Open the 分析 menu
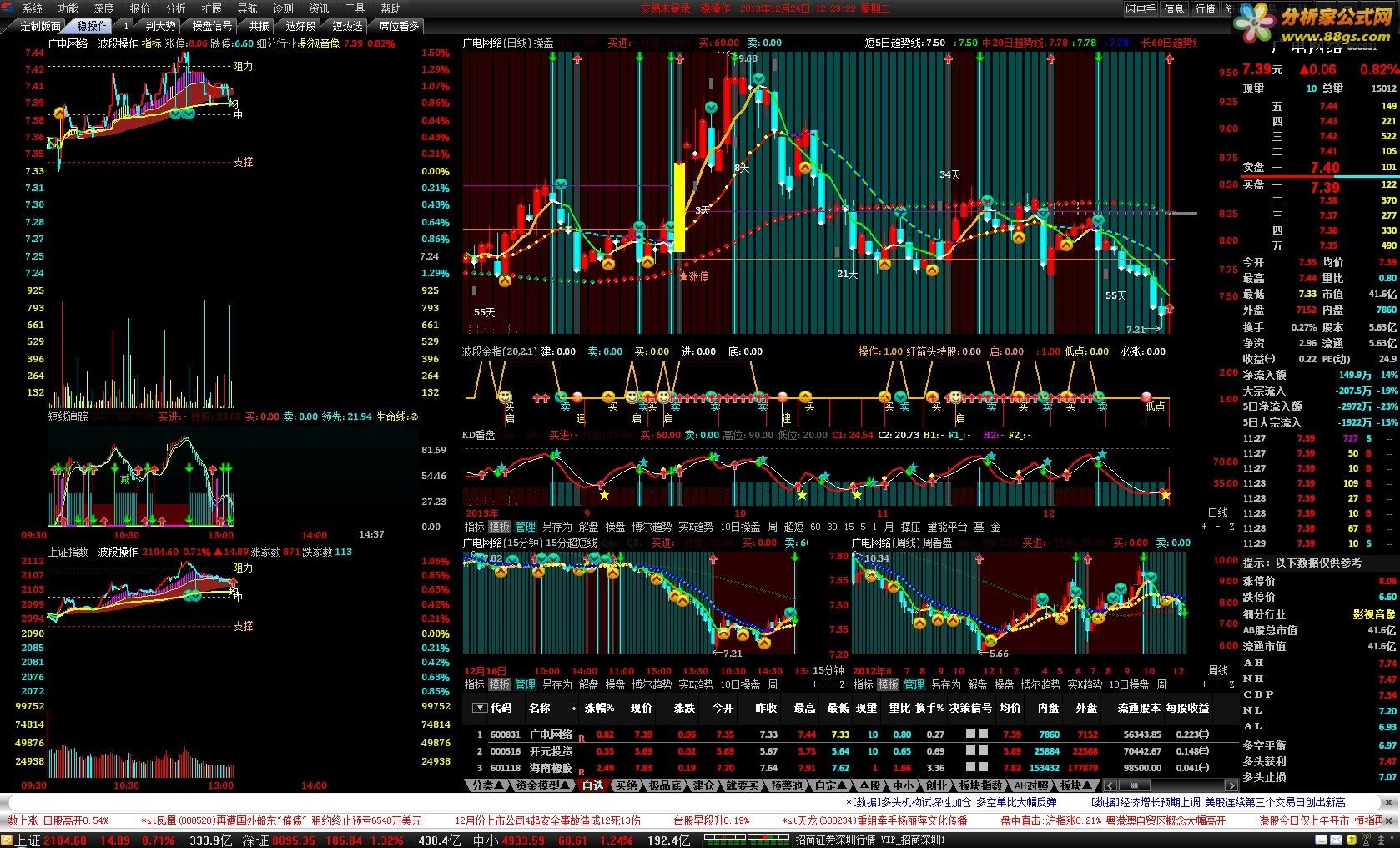 (175, 8)
